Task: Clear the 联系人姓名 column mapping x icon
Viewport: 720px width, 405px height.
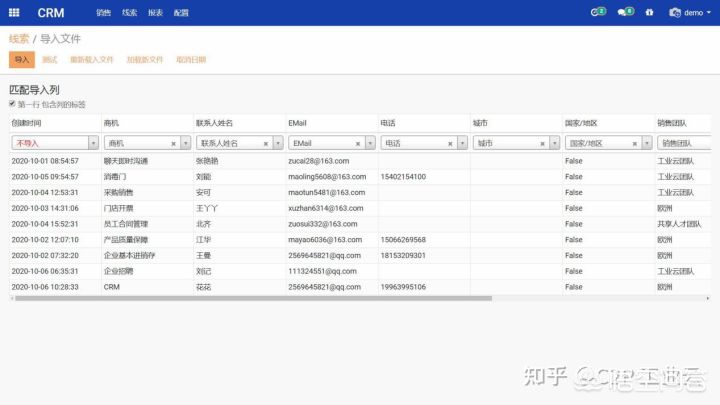Action: point(265,143)
